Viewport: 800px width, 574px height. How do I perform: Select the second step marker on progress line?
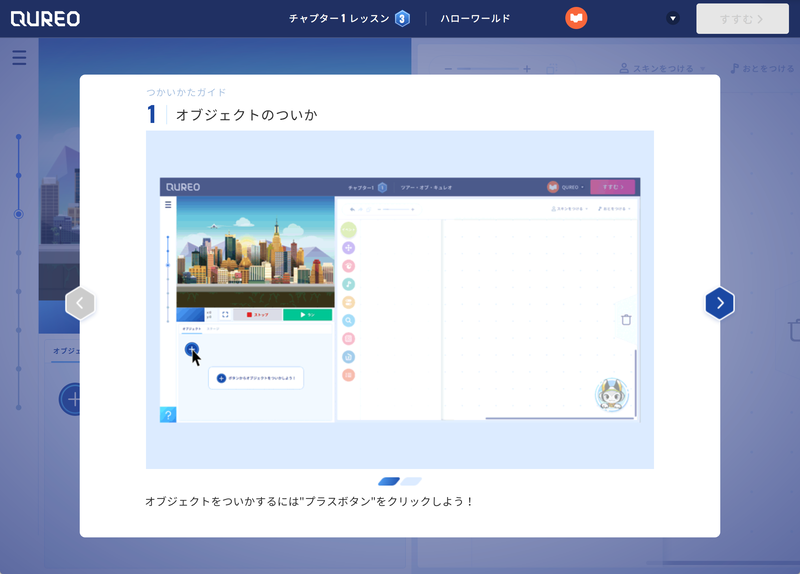point(19,176)
